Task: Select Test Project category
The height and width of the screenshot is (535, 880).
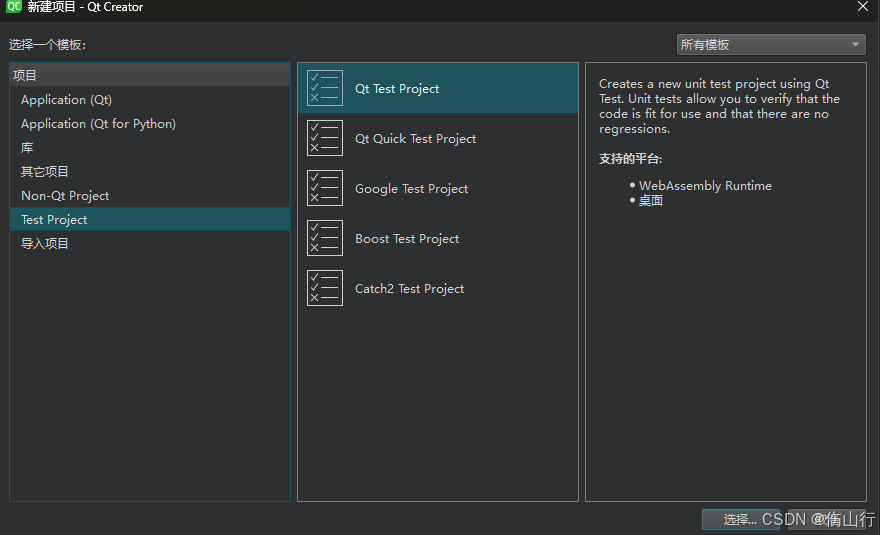Action: [x=150, y=220]
